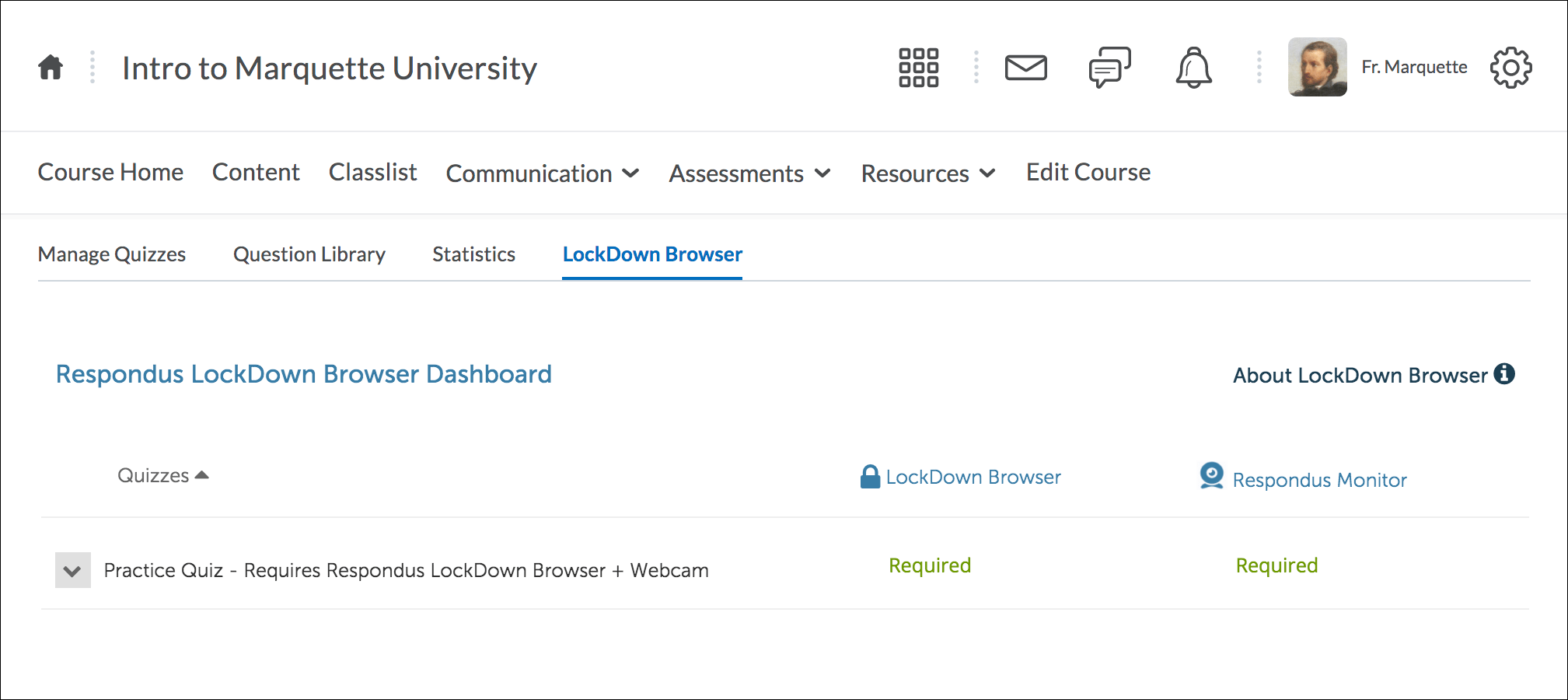Switch to the Question Library tab
This screenshot has width=1568, height=700.
[x=309, y=254]
